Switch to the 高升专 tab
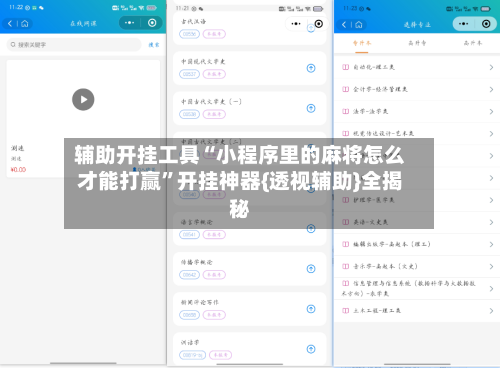Image resolution: width=500 pixels, height=368 pixels. pos(417,43)
